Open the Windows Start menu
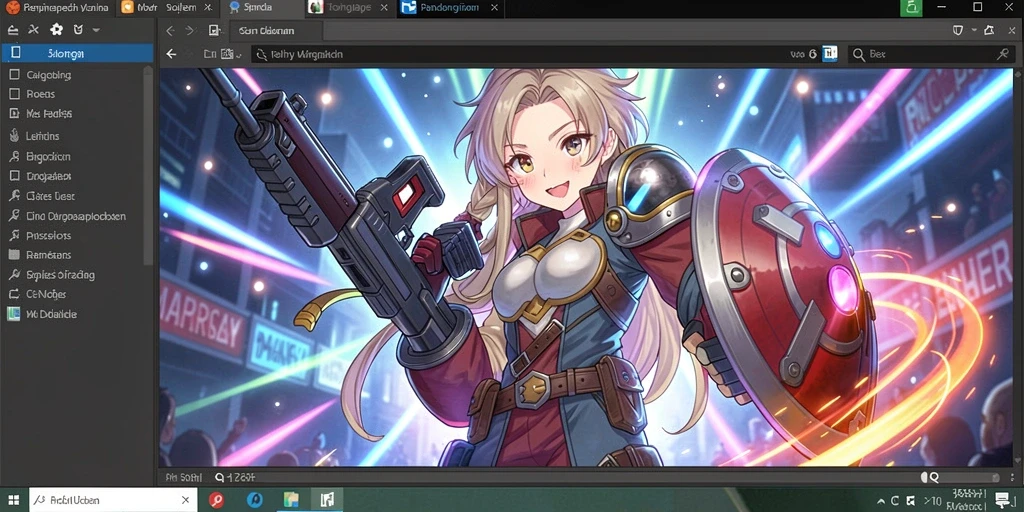Viewport: 1024px width, 512px height. pyautogui.click(x=14, y=500)
